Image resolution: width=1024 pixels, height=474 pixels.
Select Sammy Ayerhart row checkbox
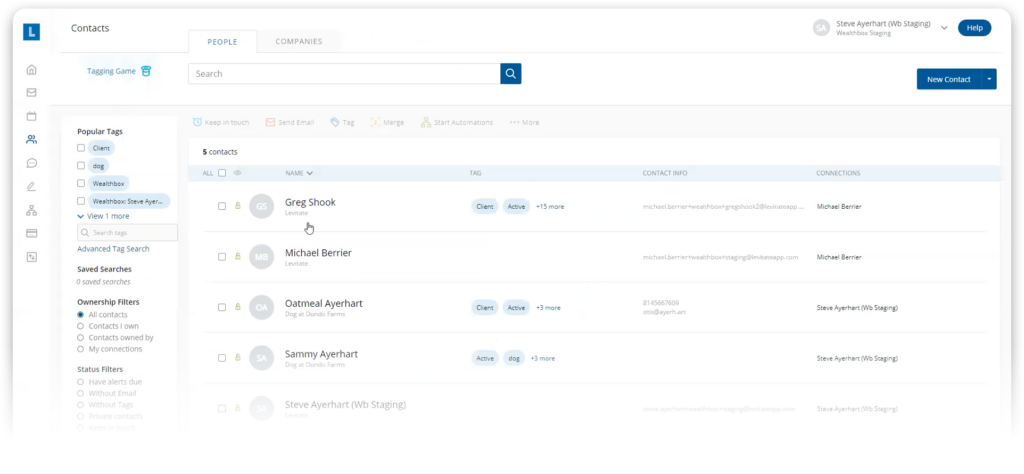coord(222,358)
